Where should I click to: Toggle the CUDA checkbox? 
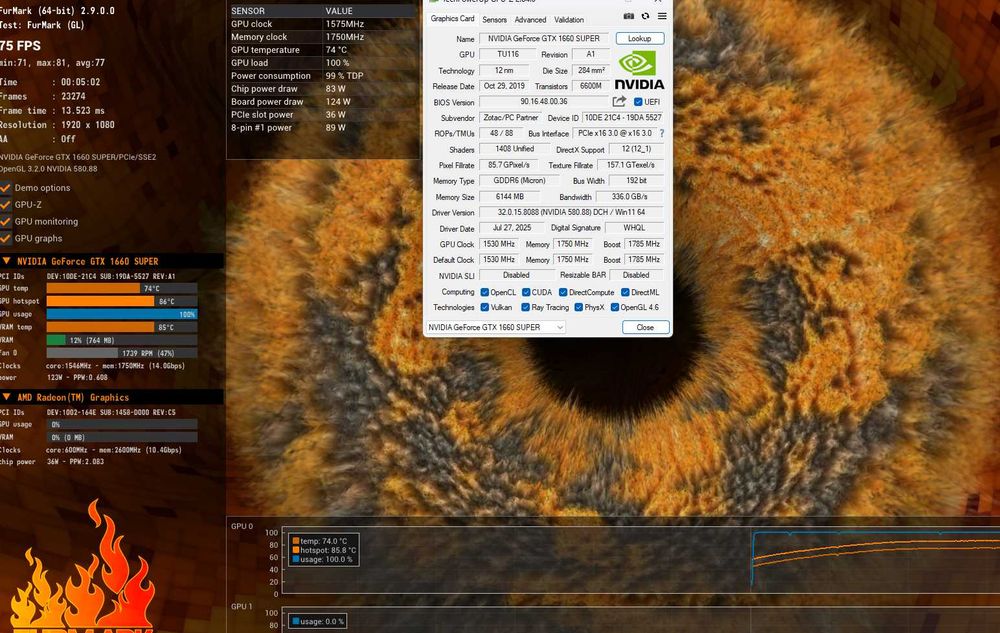(x=526, y=293)
